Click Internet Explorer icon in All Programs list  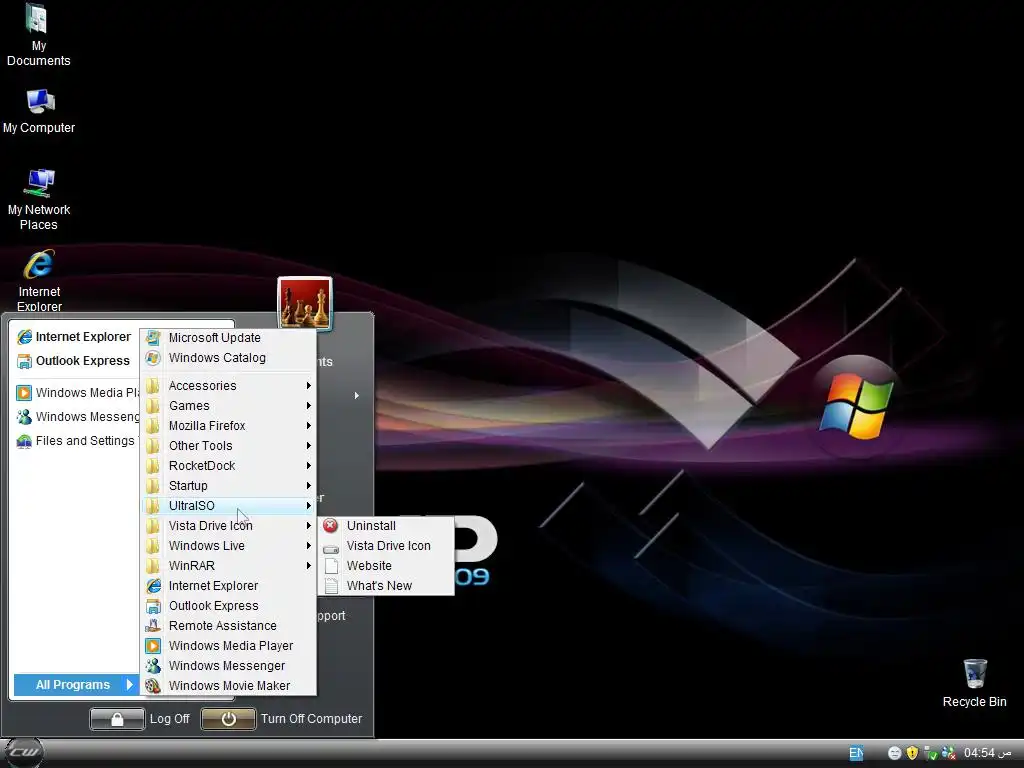pyautogui.click(x=153, y=586)
